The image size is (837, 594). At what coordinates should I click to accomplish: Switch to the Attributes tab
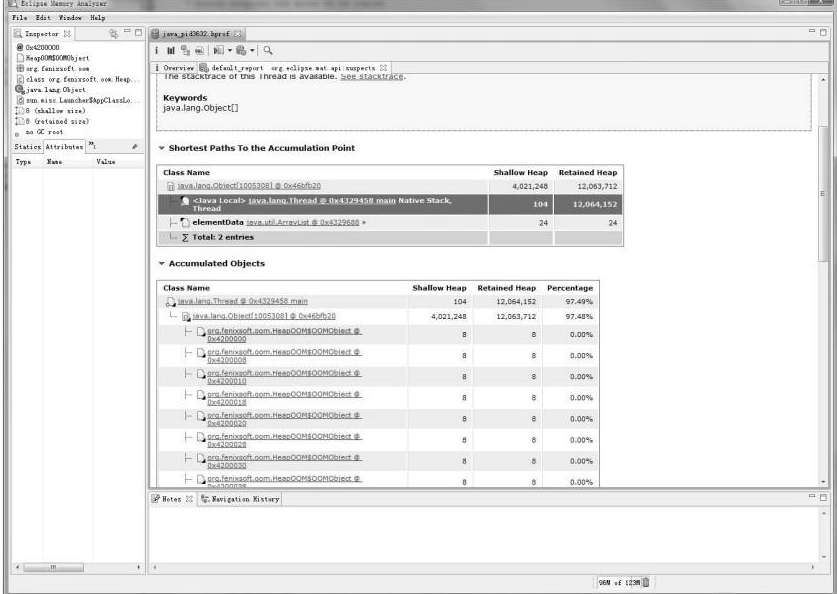[64, 146]
